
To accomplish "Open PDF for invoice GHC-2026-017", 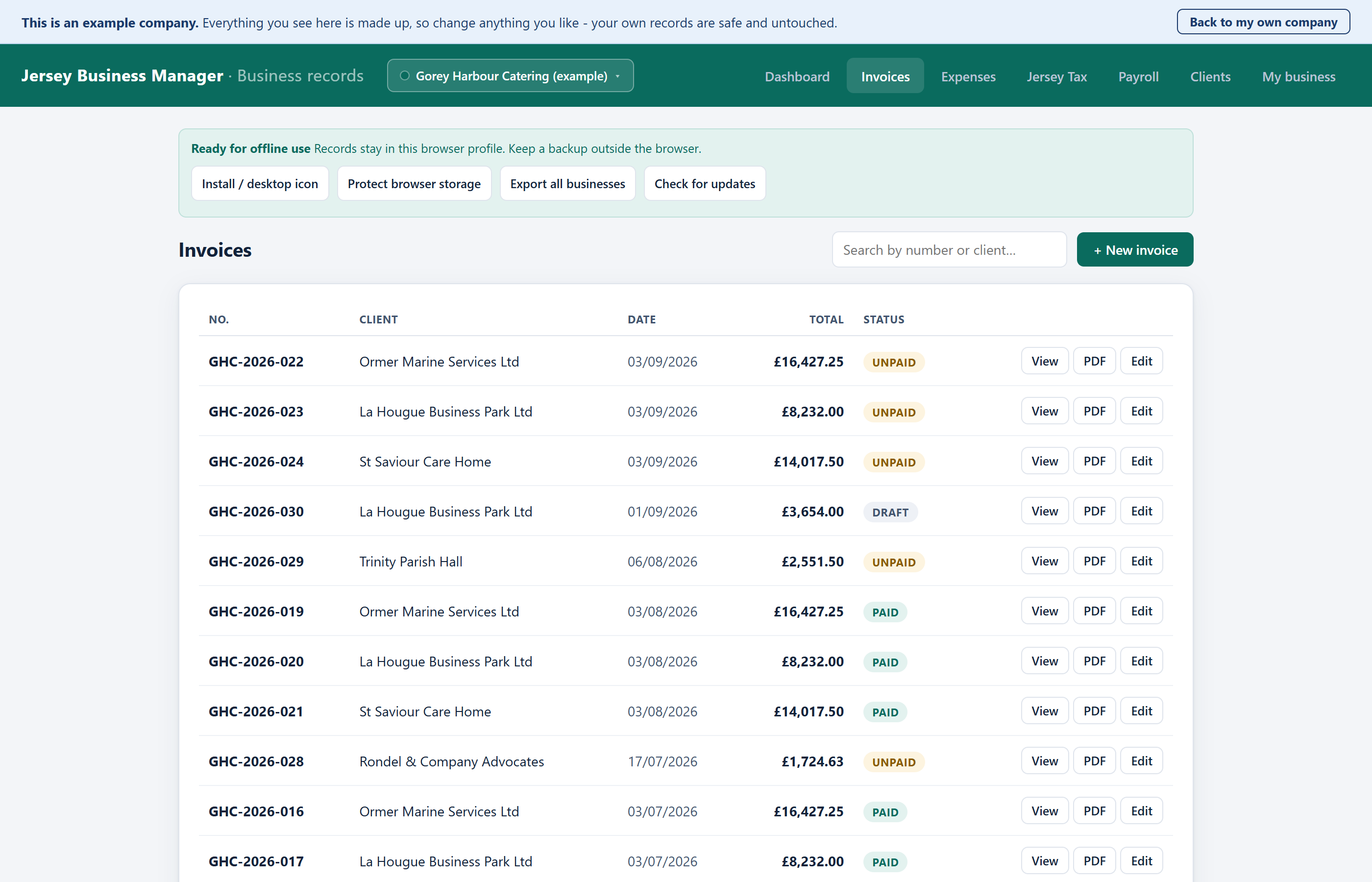I will point(1094,860).
